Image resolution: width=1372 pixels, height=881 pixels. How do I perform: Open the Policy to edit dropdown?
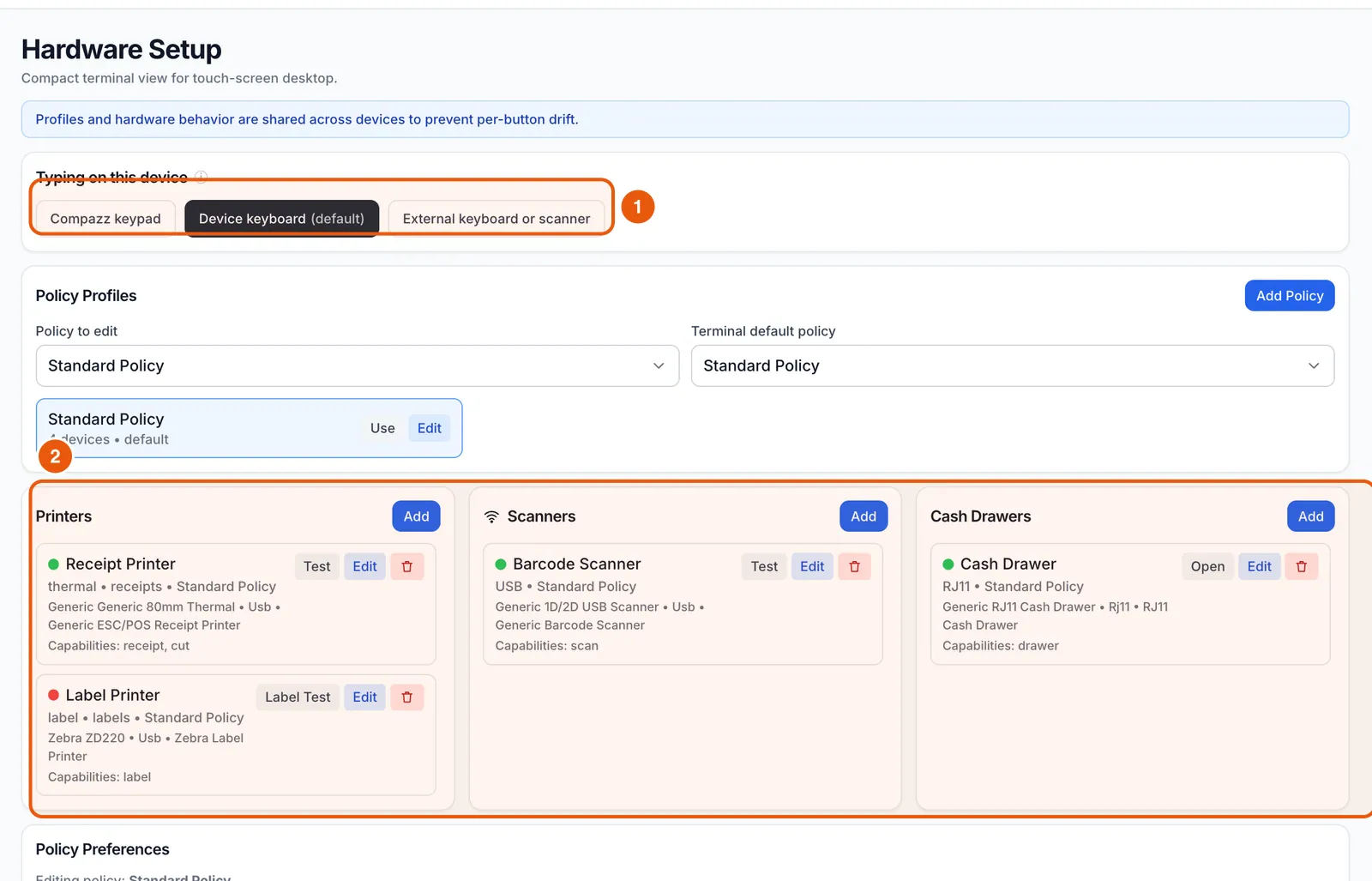click(358, 366)
